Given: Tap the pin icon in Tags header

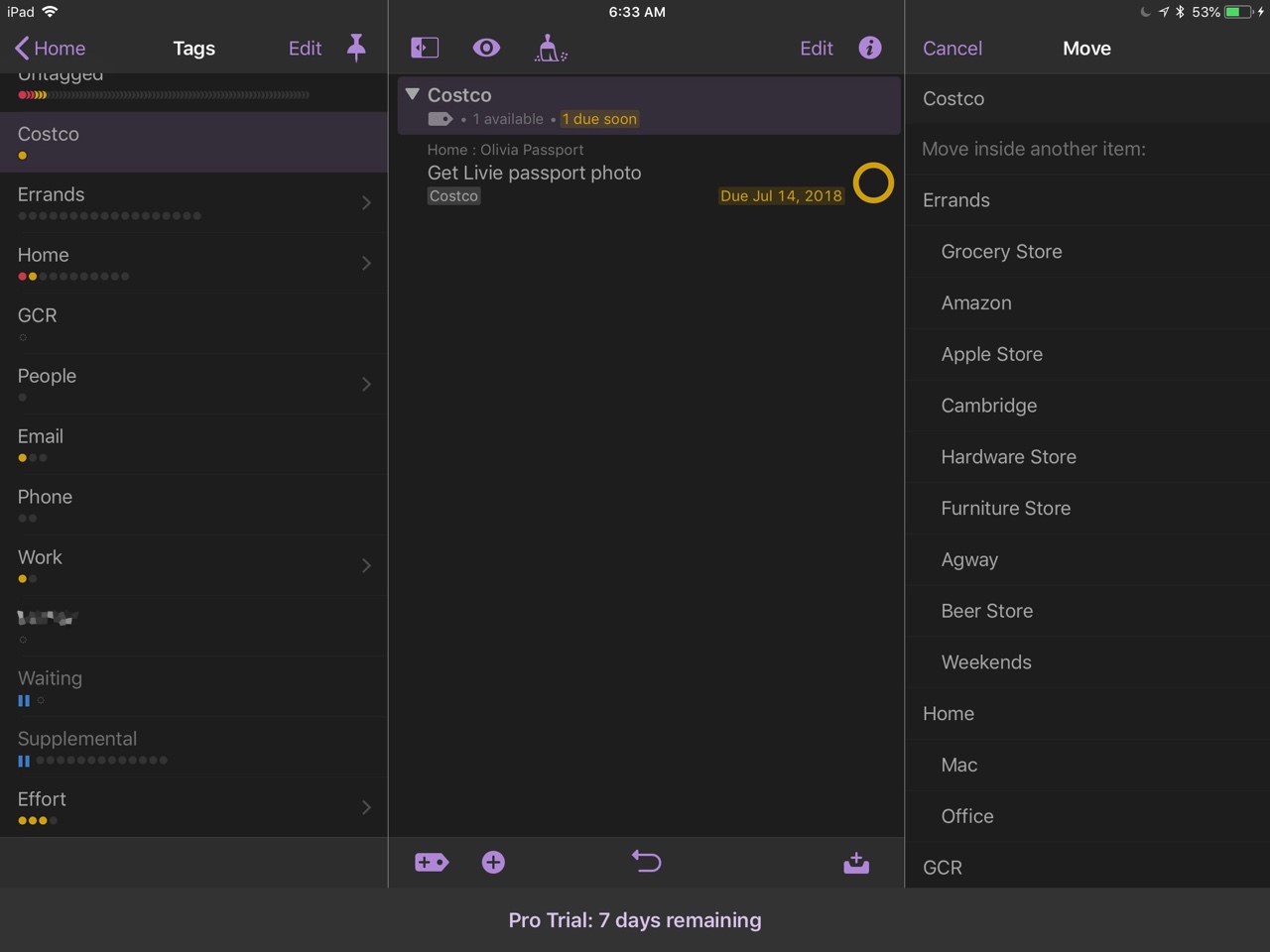Looking at the screenshot, I should [356, 48].
